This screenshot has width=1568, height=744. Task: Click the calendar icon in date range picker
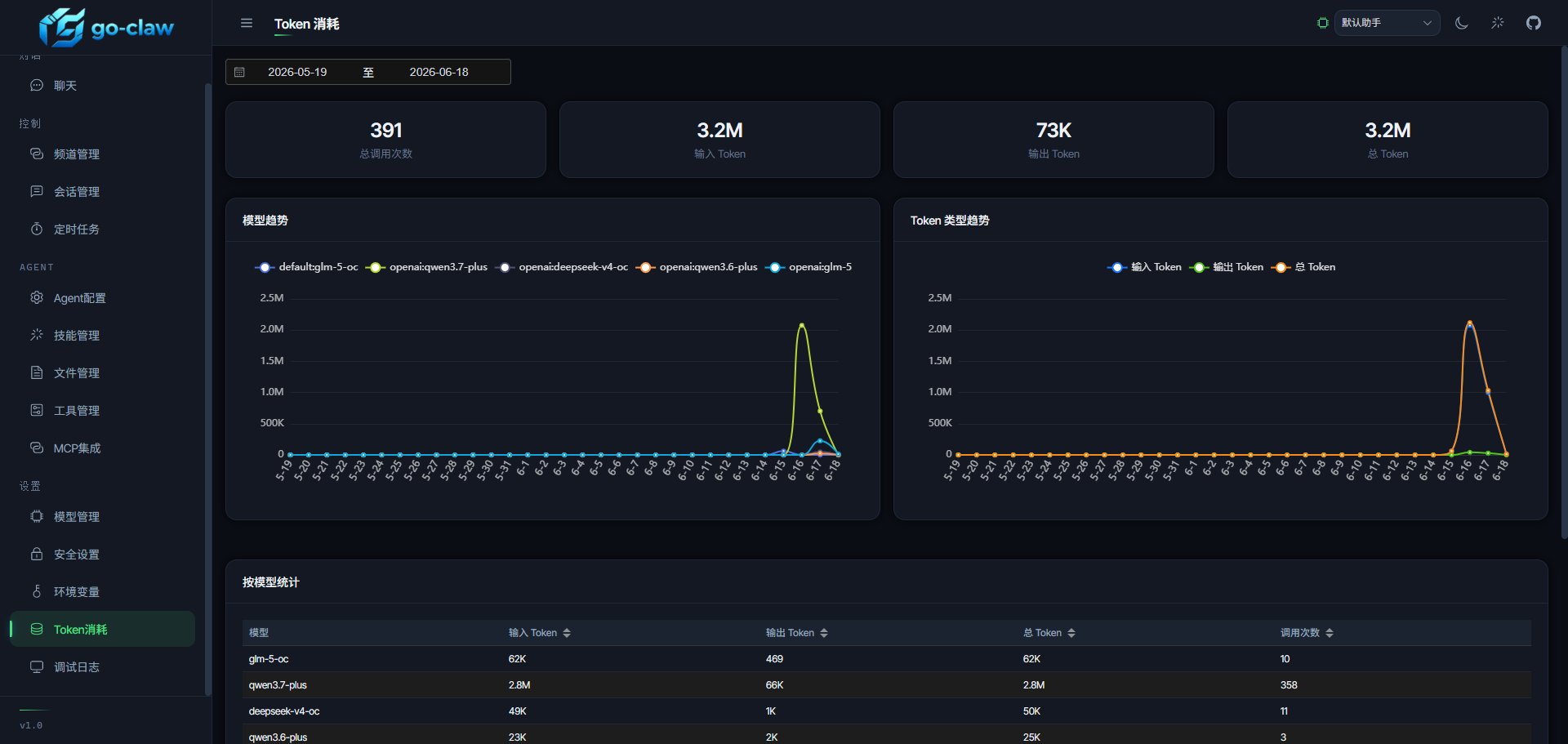tap(239, 72)
